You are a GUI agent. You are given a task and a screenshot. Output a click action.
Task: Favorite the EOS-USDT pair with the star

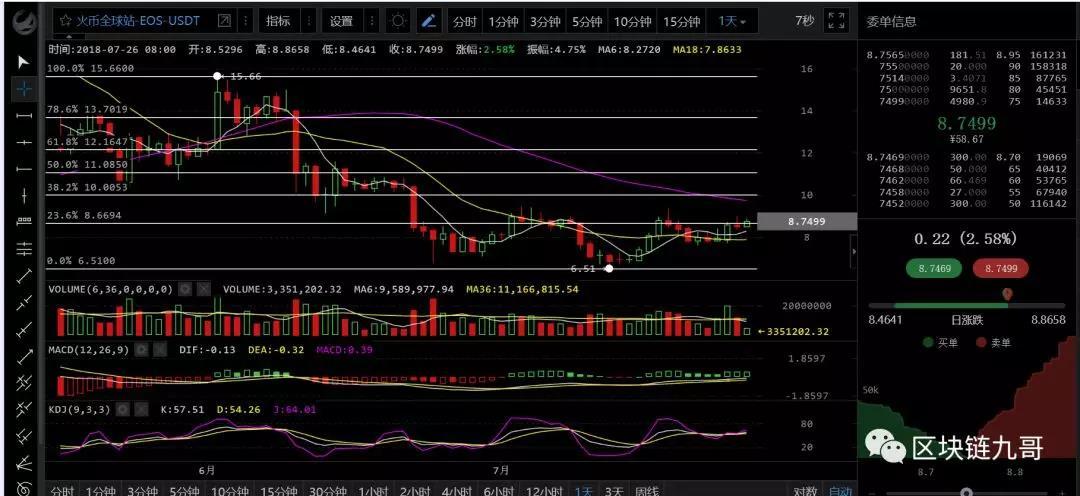[65, 21]
